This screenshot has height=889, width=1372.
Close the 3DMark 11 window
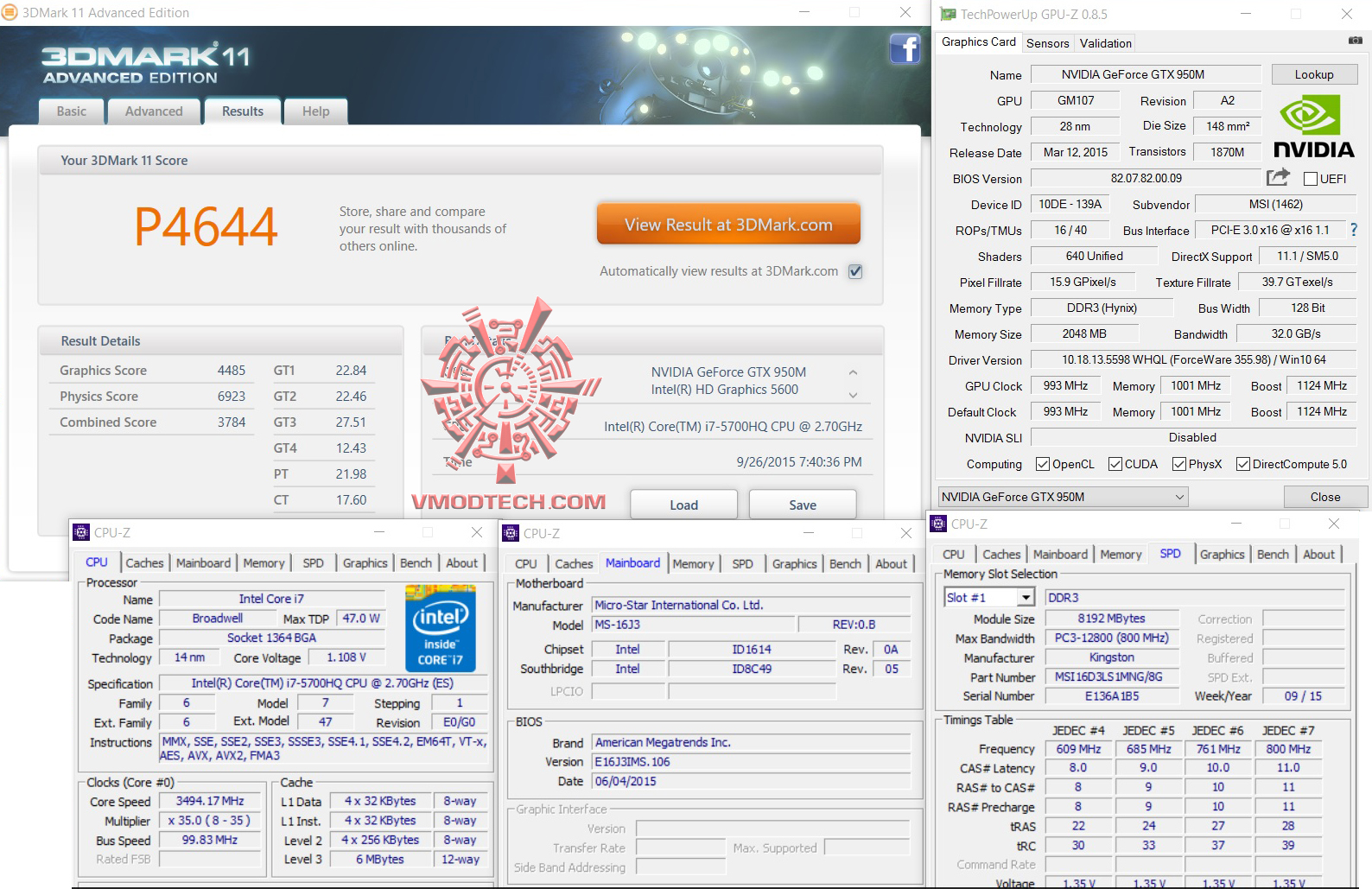[x=905, y=12]
